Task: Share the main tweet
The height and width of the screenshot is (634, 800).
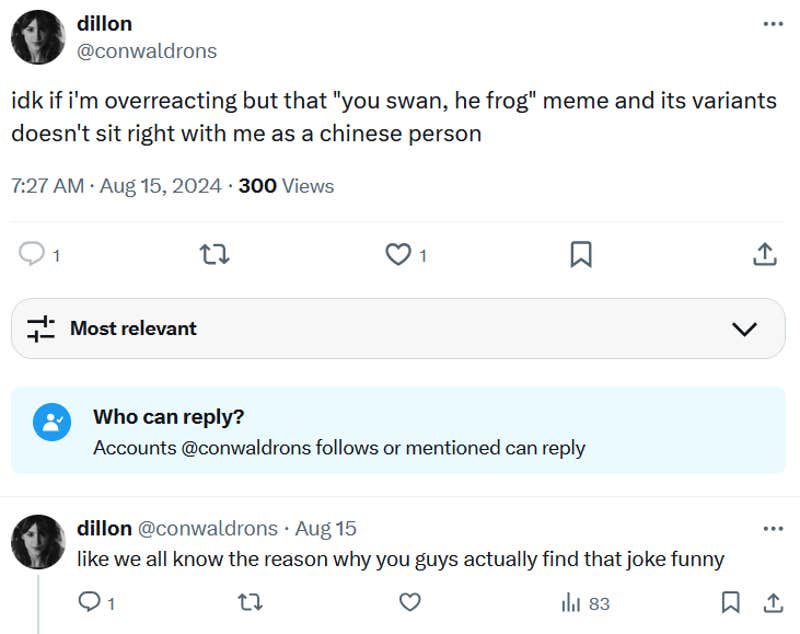Action: click(x=764, y=255)
